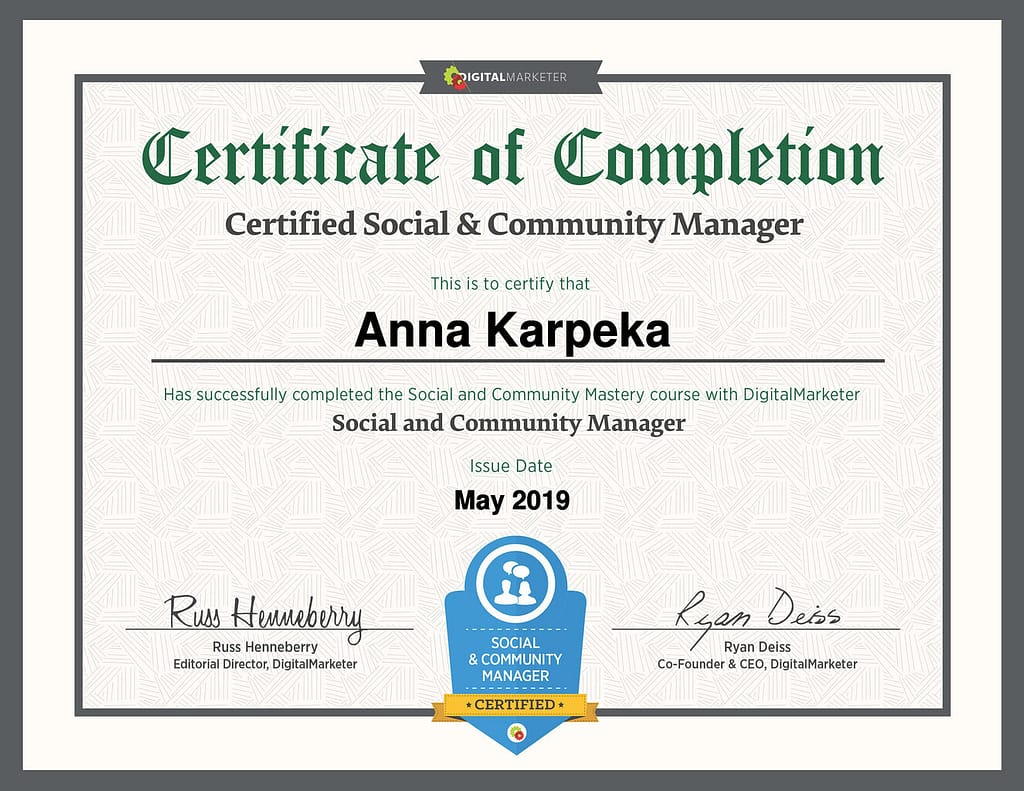Viewport: 1024px width, 791px height.
Task: Click the printed name Russ Henneberry
Action: tap(265, 647)
